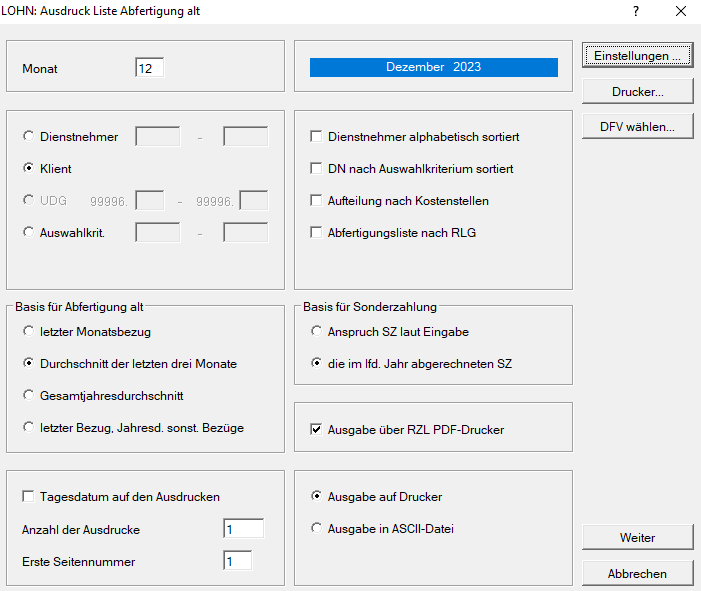Enable Tagesdatum auf den Ausdrucken
This screenshot has width=701, height=591.
pyautogui.click(x=28, y=496)
